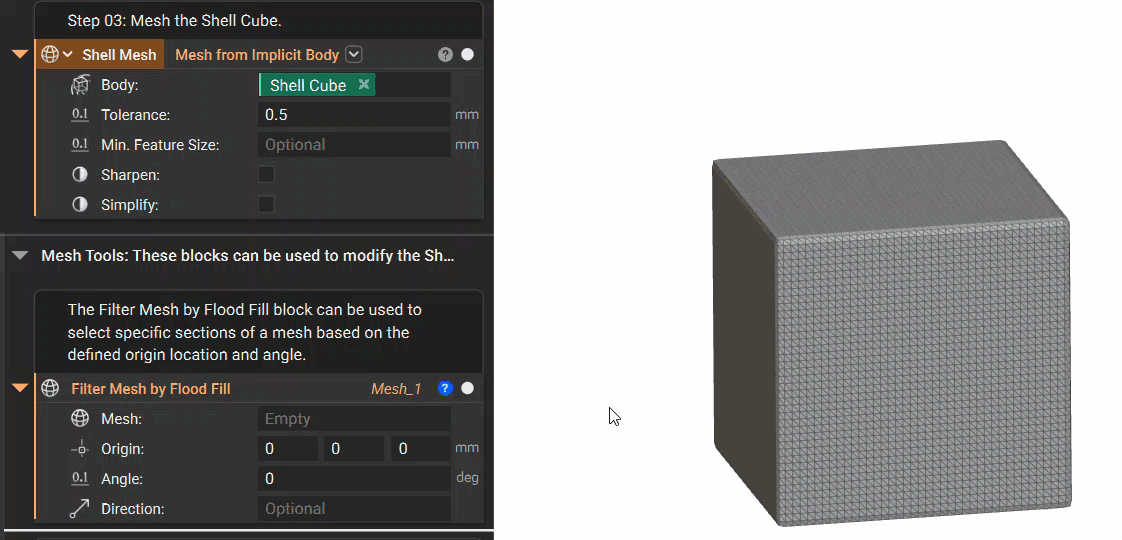Open help for the Shell Mesh block
This screenshot has height=540, width=1122.
click(x=445, y=54)
